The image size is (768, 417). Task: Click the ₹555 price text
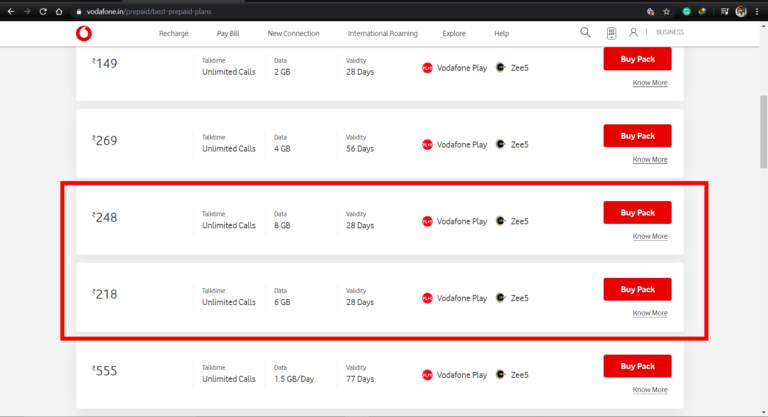[104, 371]
